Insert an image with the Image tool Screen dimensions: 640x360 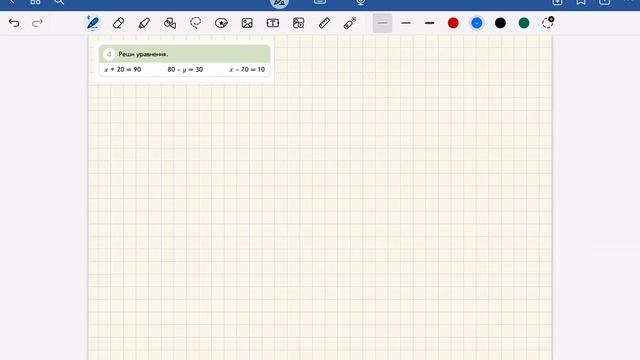coord(247,23)
